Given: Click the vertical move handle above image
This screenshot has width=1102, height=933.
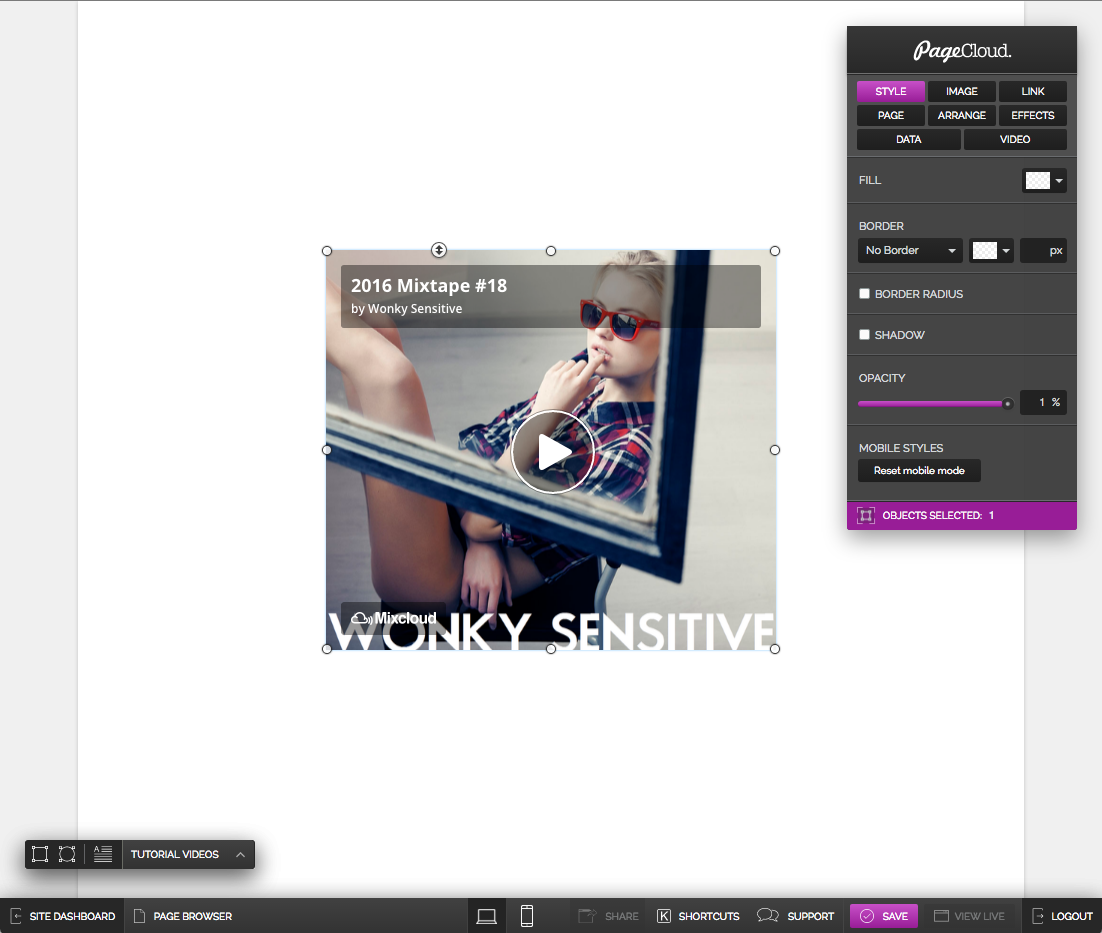Looking at the screenshot, I should tap(439, 249).
